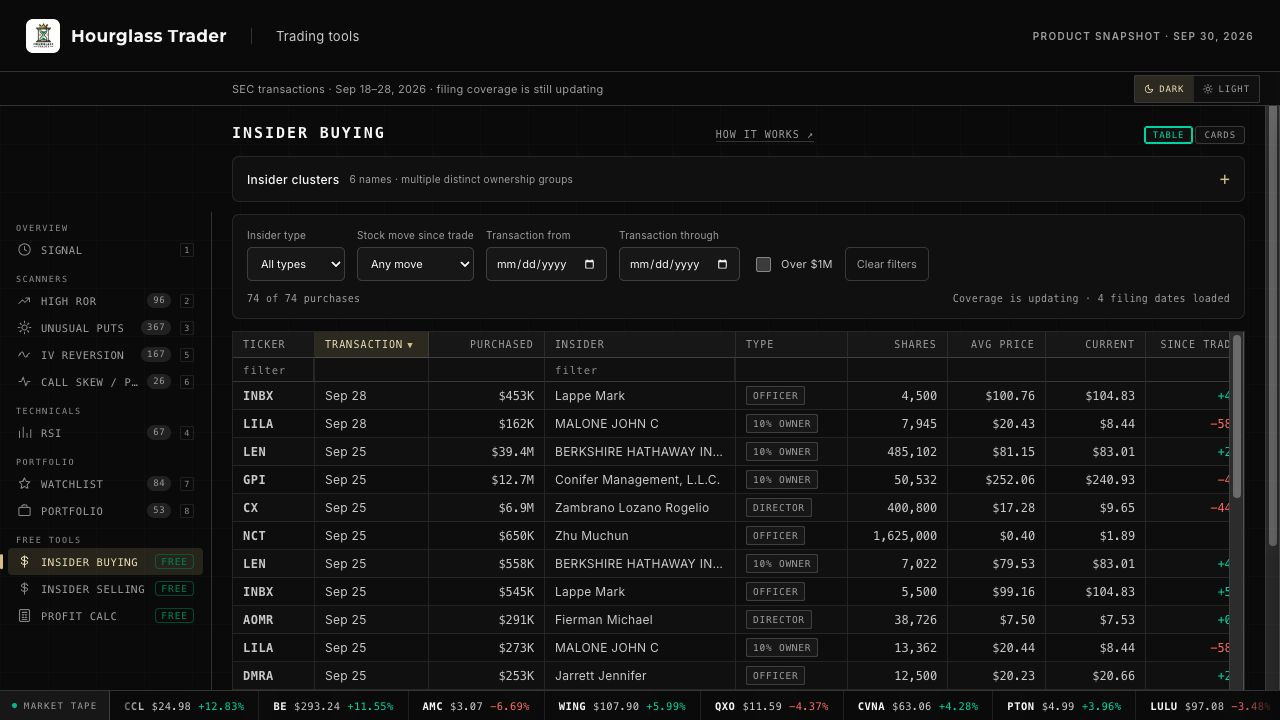Click the table's vertical scrollbar thumb
Image resolution: width=1280 pixels, height=720 pixels.
(1237, 416)
